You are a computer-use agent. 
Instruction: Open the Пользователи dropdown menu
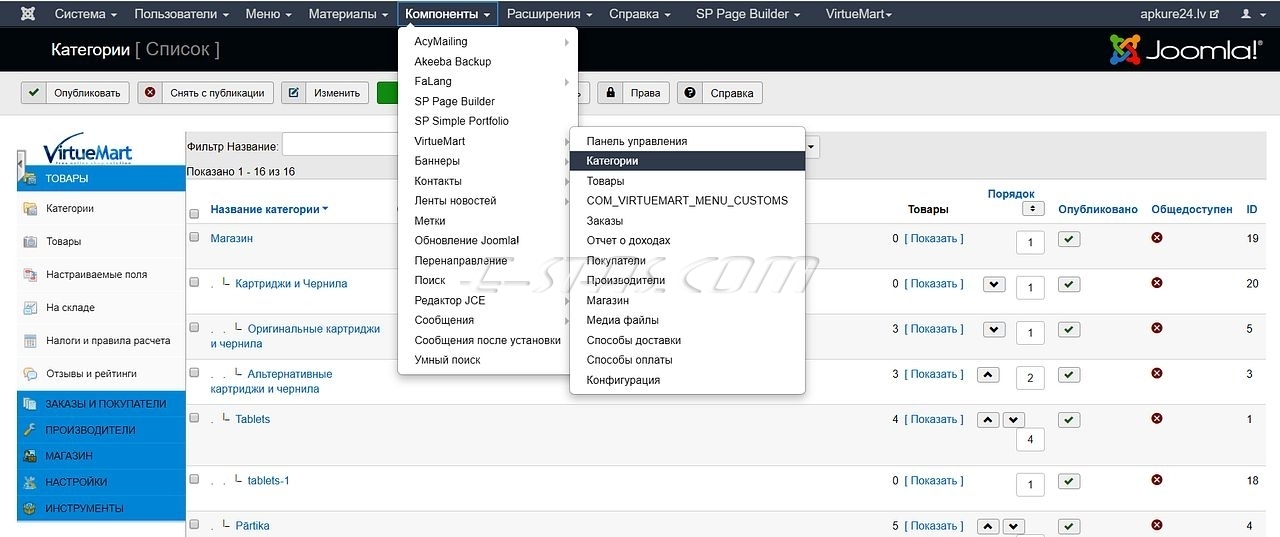point(181,14)
